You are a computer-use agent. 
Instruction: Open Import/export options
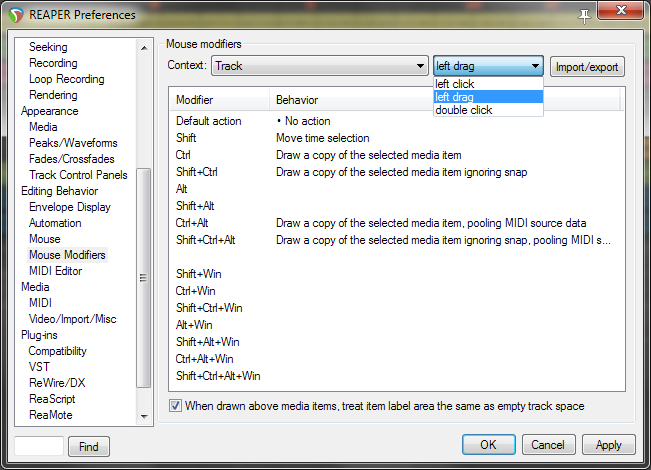coord(587,67)
